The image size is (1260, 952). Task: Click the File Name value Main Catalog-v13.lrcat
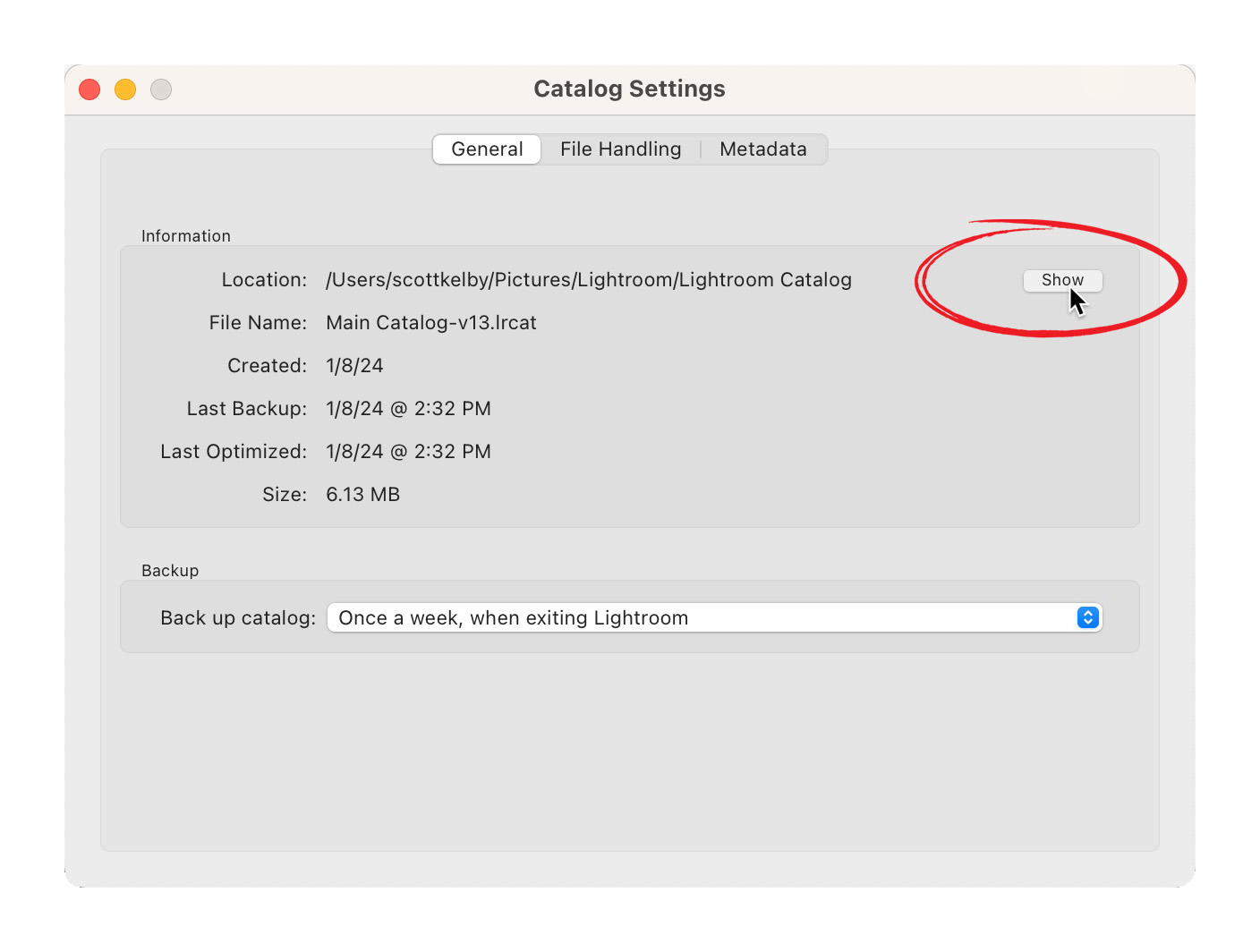pos(430,322)
